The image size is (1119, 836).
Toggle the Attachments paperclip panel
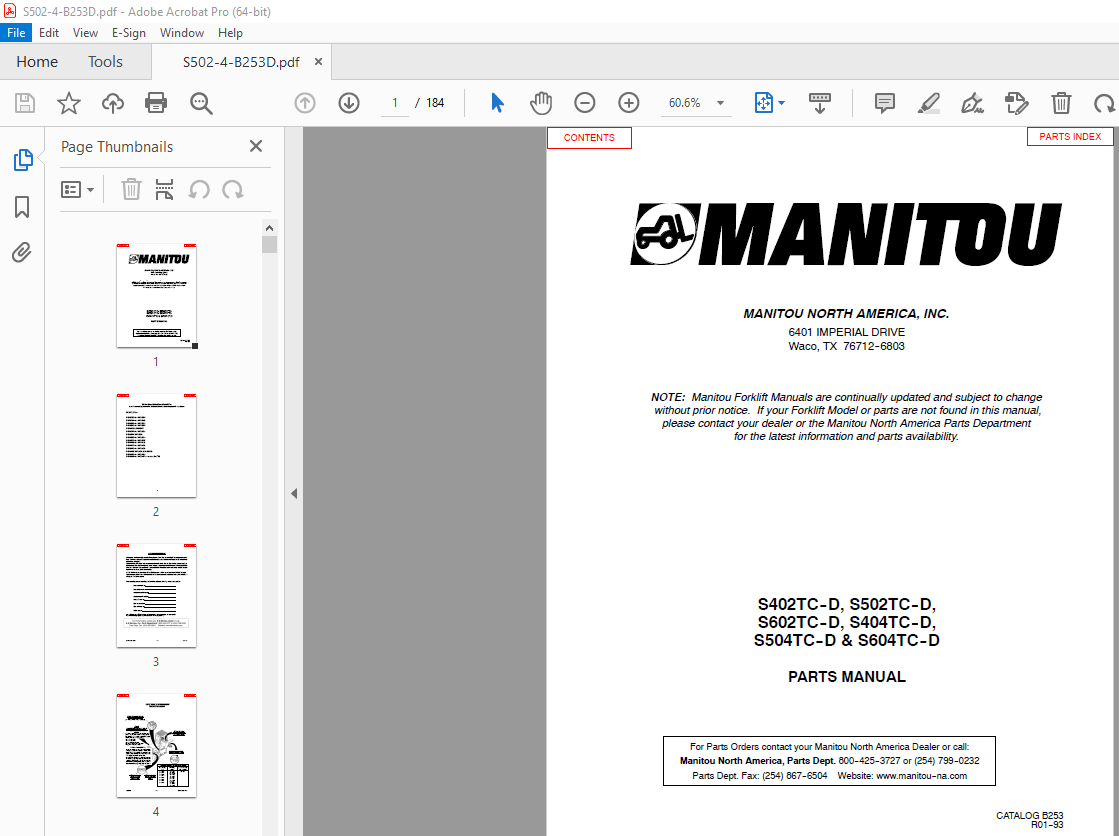[x=22, y=252]
